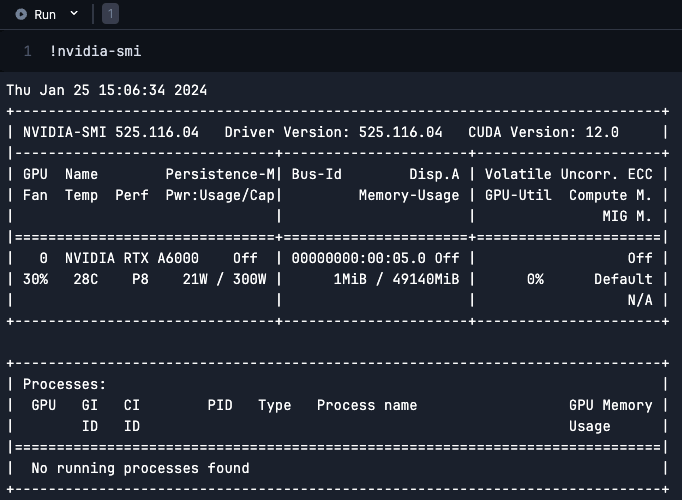Screen dimensions: 682x500
Task: Click CUDA Version: 12.0 text
Action: (543, 132)
